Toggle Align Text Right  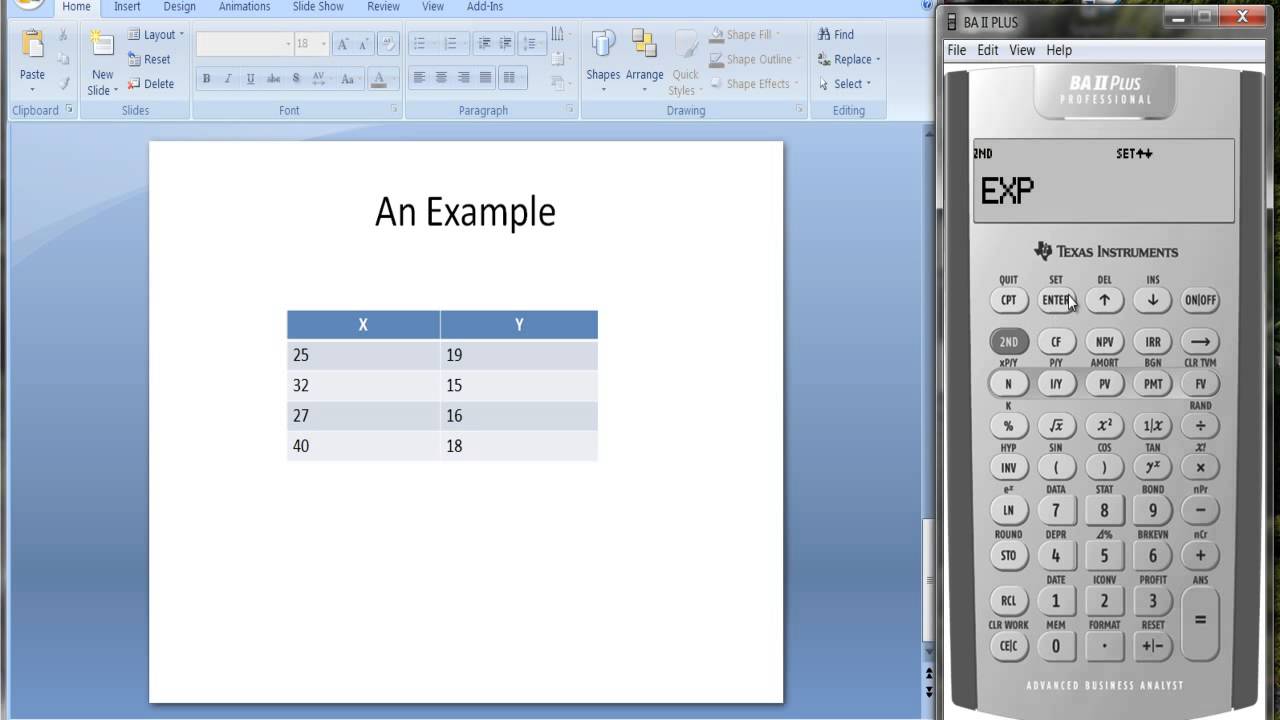tap(463, 77)
